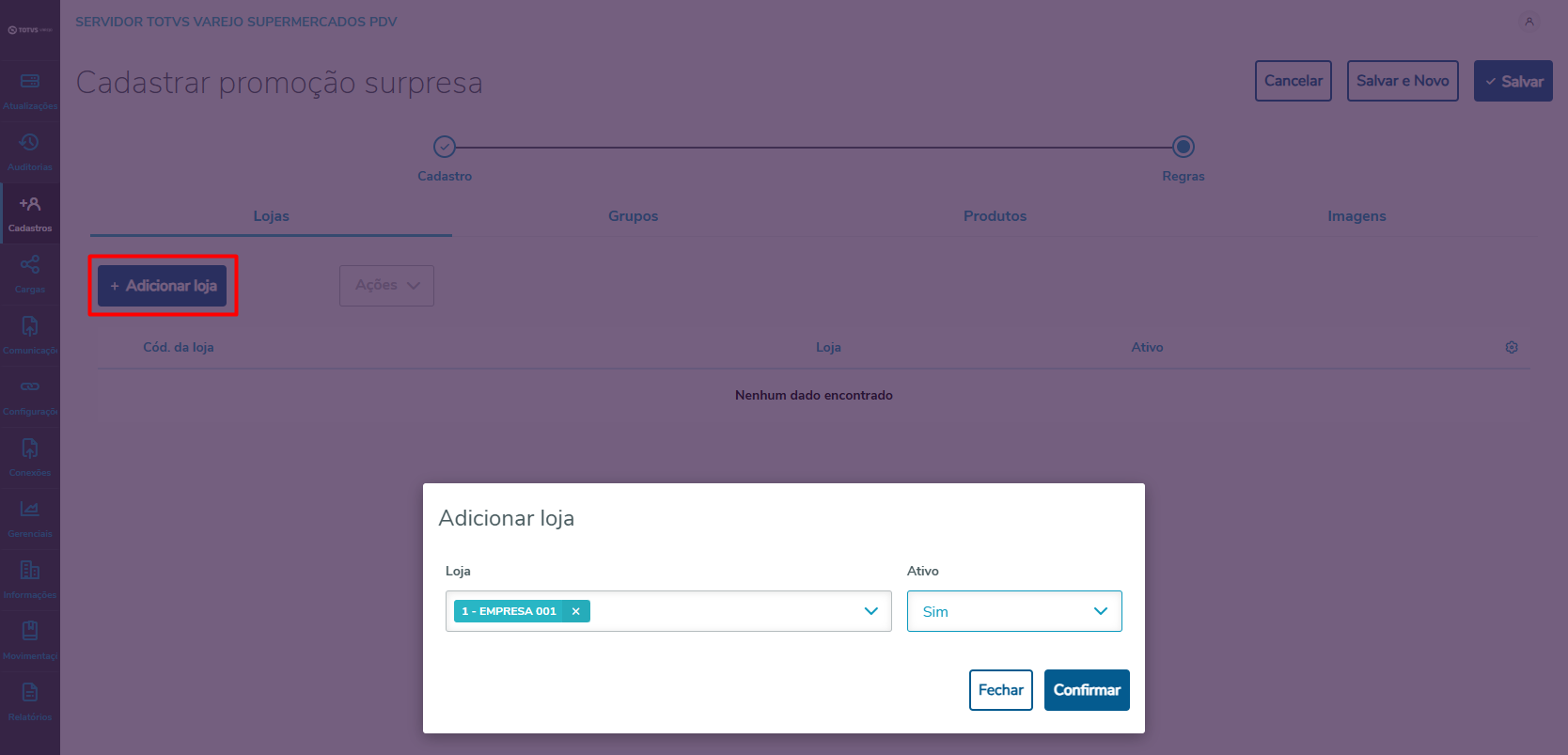This screenshot has width=1568, height=755.
Task: Sort by Cód. da loja column
Action: 179,347
